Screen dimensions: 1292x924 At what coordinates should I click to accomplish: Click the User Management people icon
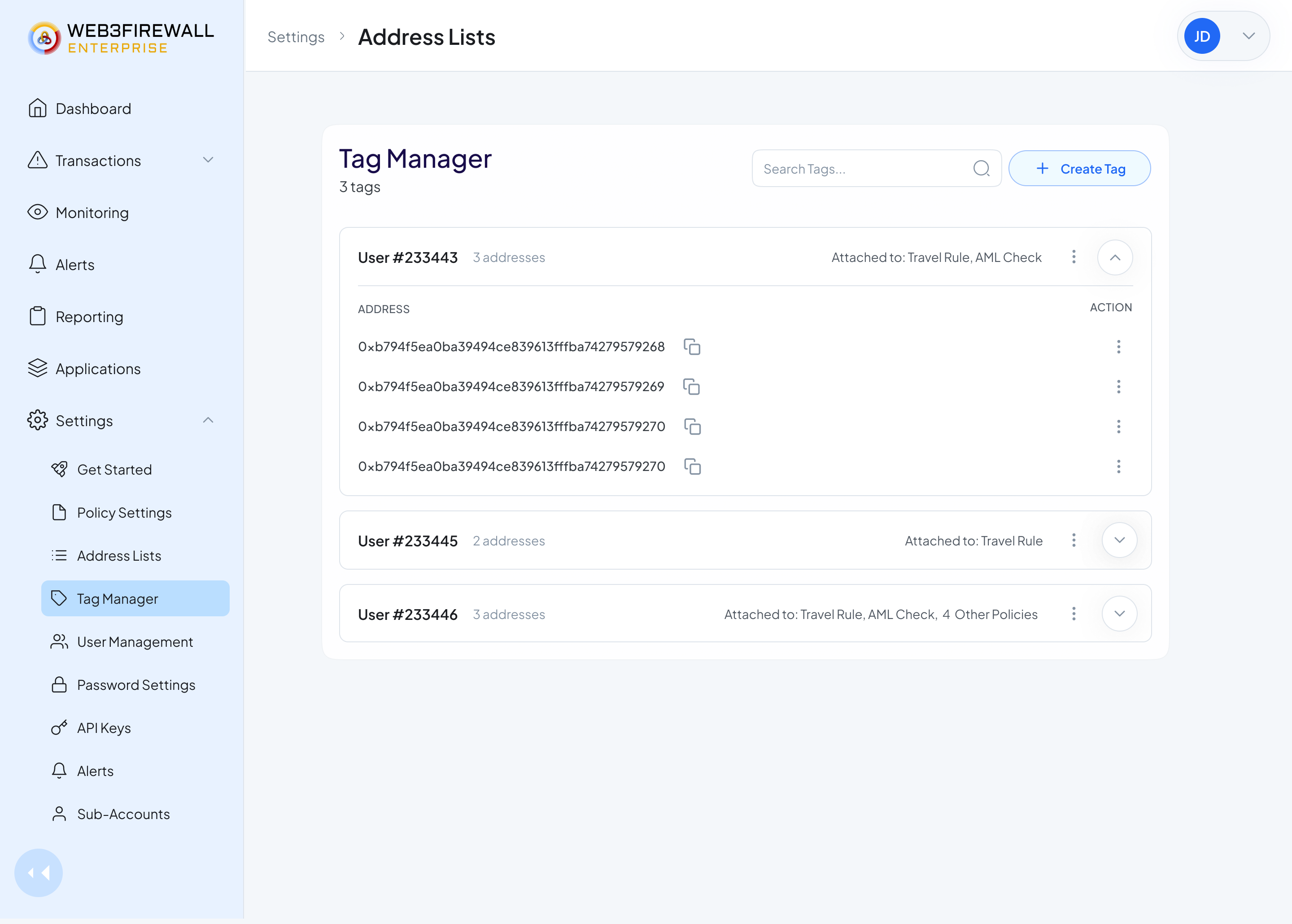coord(59,642)
